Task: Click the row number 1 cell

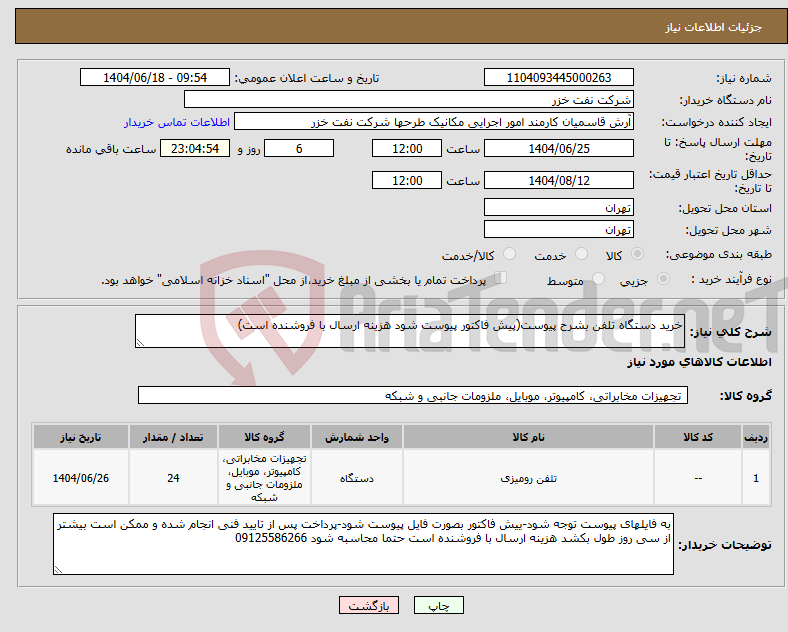Action: click(756, 478)
